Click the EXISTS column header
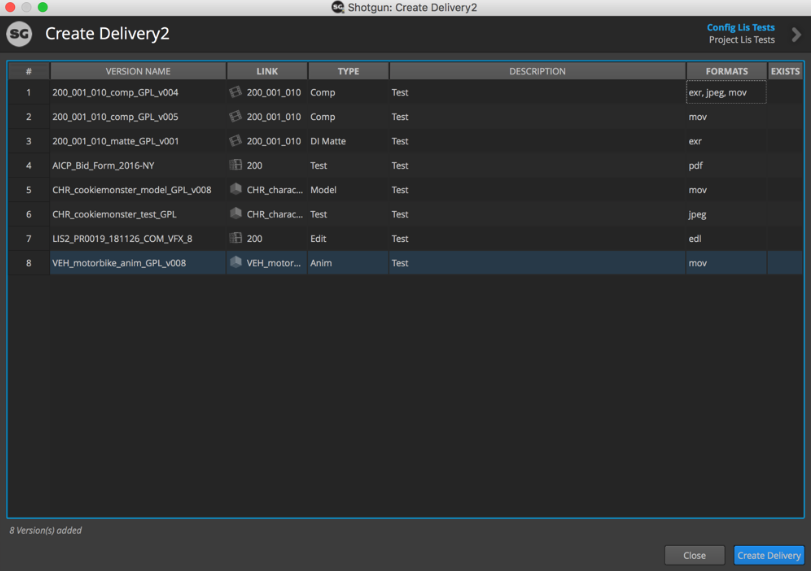Image resolution: width=811 pixels, height=571 pixels. tap(785, 71)
